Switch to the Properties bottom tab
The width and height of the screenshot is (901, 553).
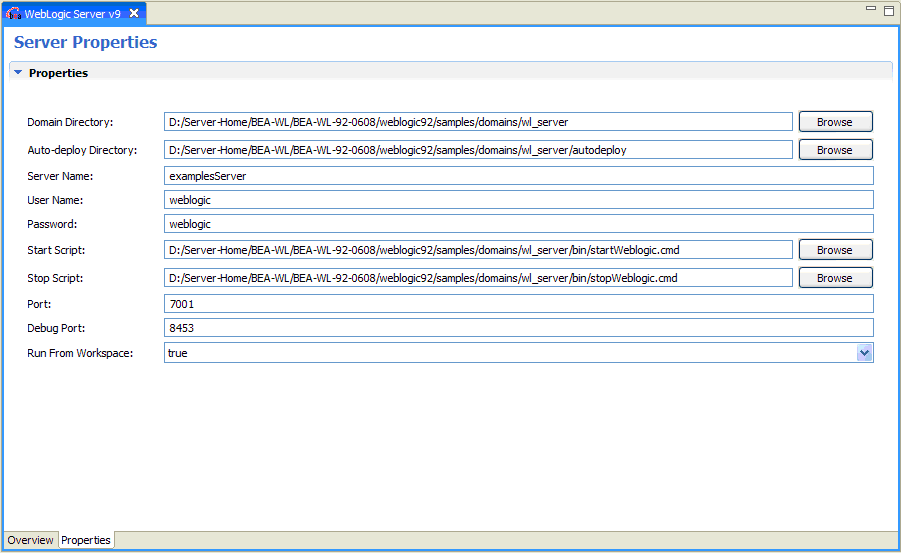click(86, 540)
